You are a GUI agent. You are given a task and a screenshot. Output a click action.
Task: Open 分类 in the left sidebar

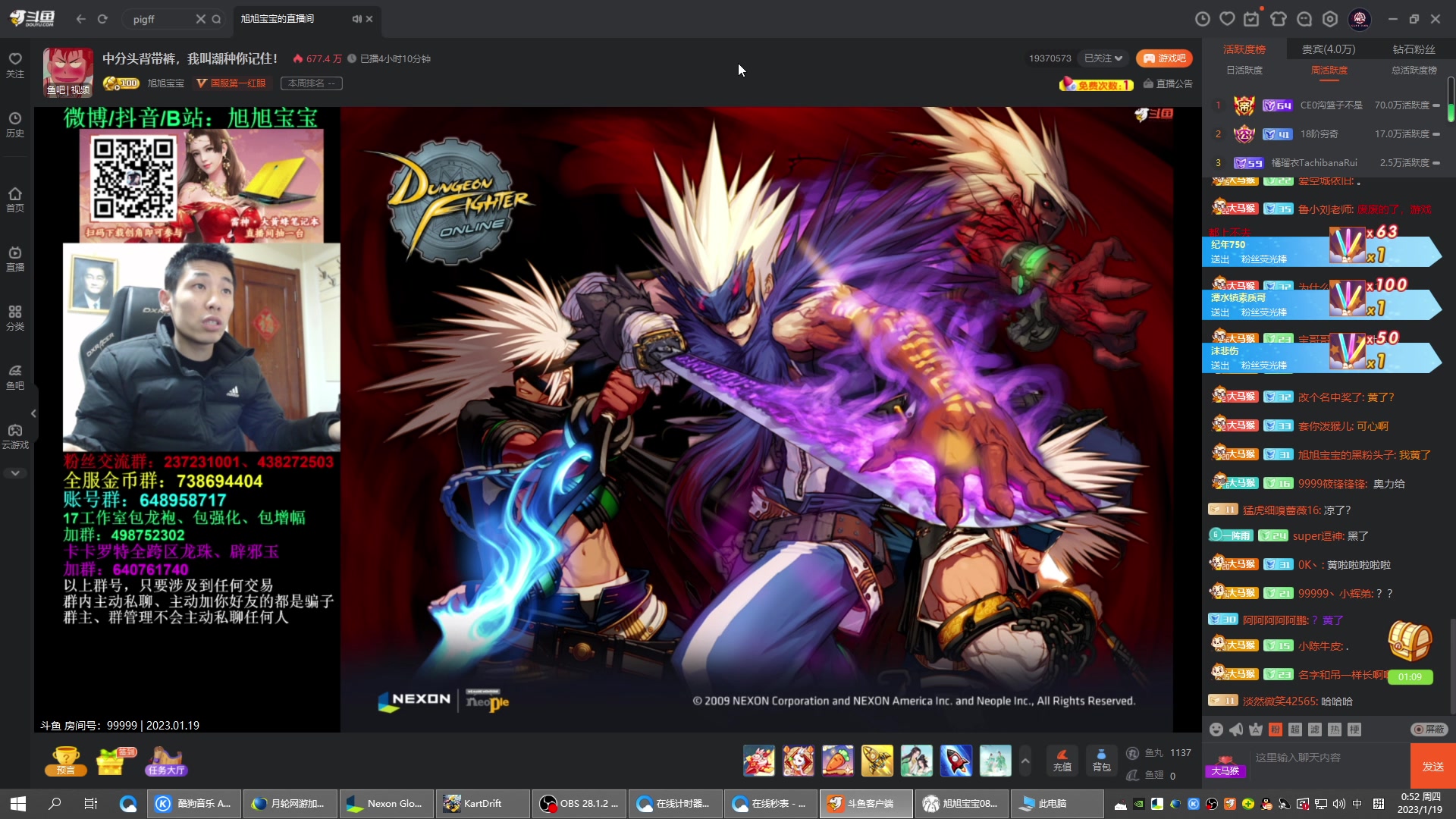pyautogui.click(x=15, y=318)
